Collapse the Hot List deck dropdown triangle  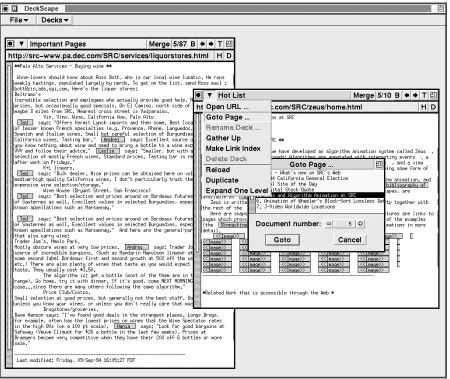(x=209, y=95)
